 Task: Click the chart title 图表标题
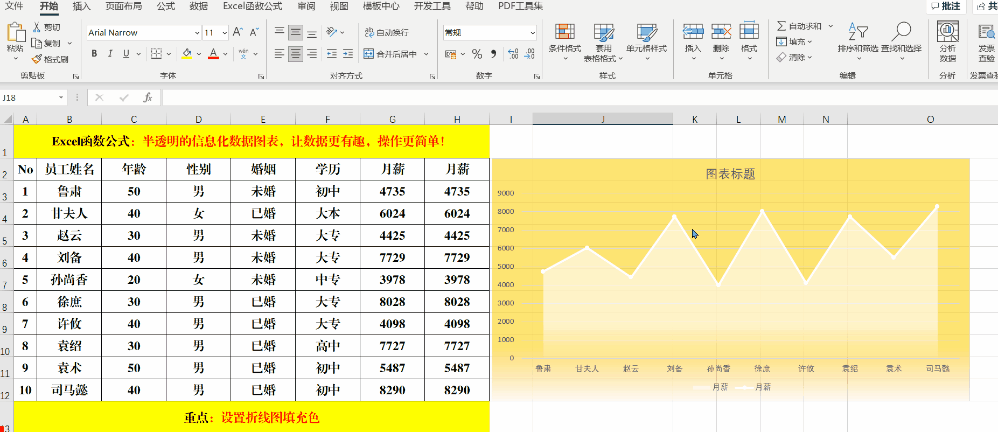coord(731,174)
